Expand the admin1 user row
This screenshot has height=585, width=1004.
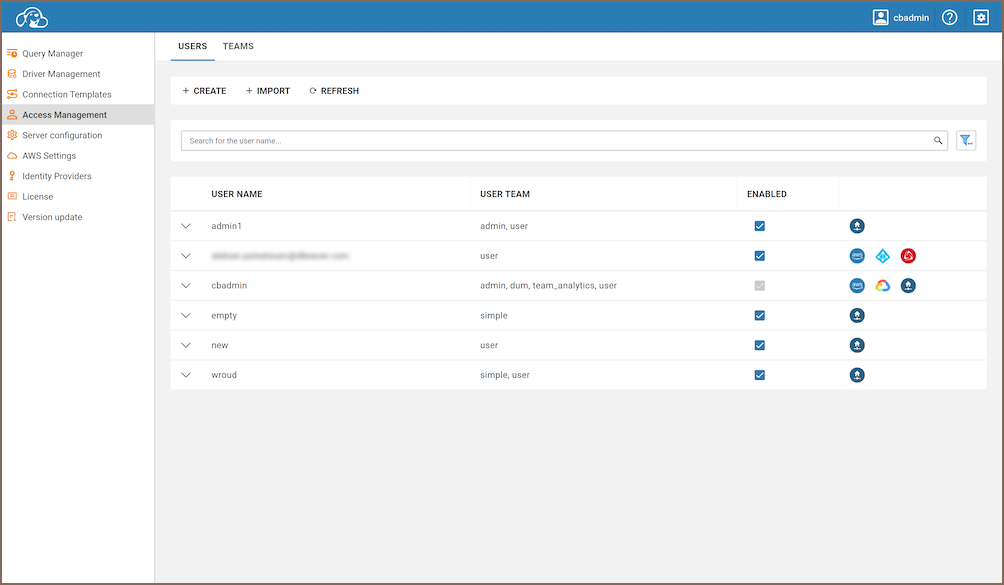186,226
